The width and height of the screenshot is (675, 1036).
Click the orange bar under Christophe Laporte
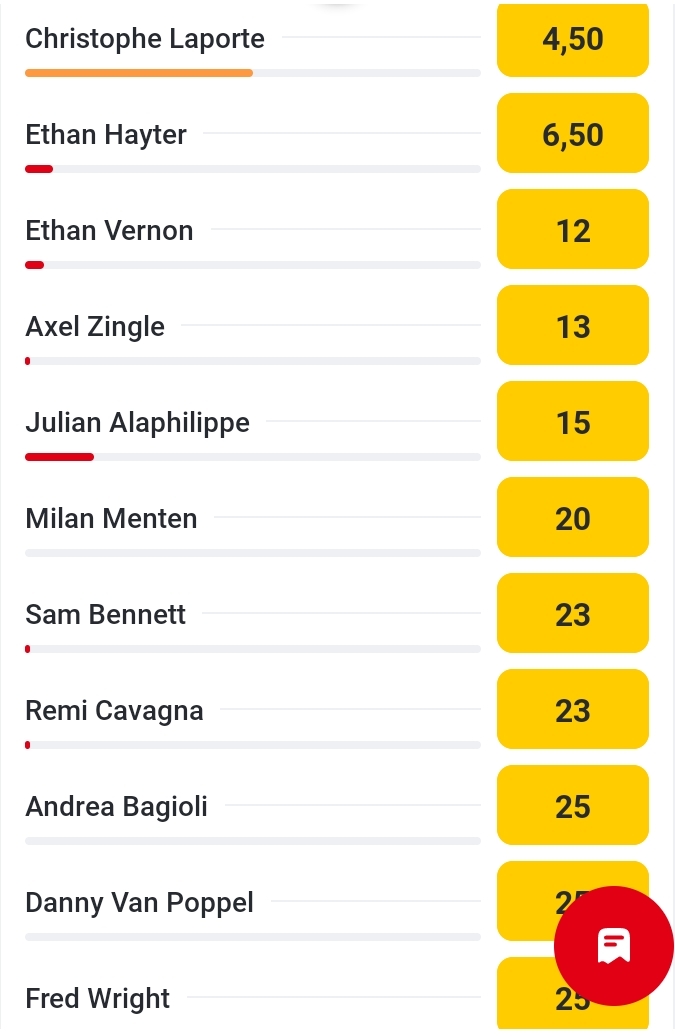pyautogui.click(x=139, y=73)
